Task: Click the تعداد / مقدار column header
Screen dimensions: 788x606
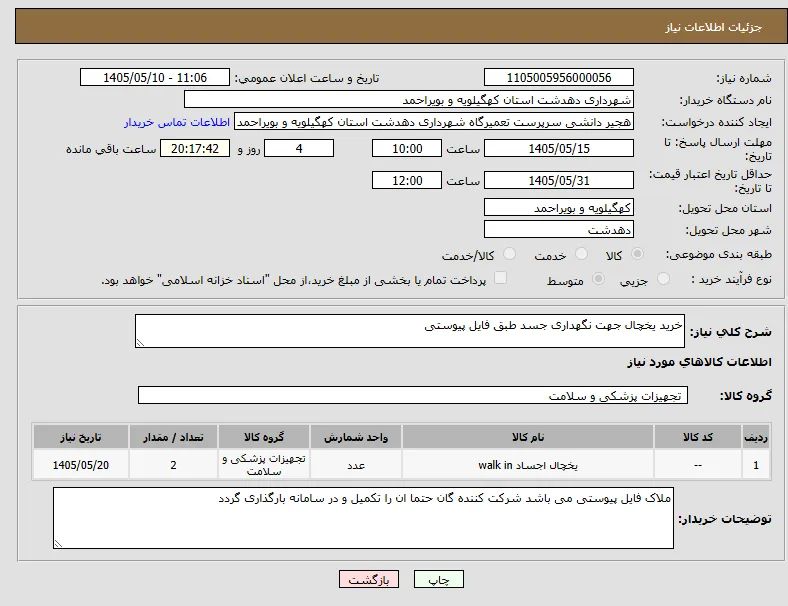Action: [173, 437]
